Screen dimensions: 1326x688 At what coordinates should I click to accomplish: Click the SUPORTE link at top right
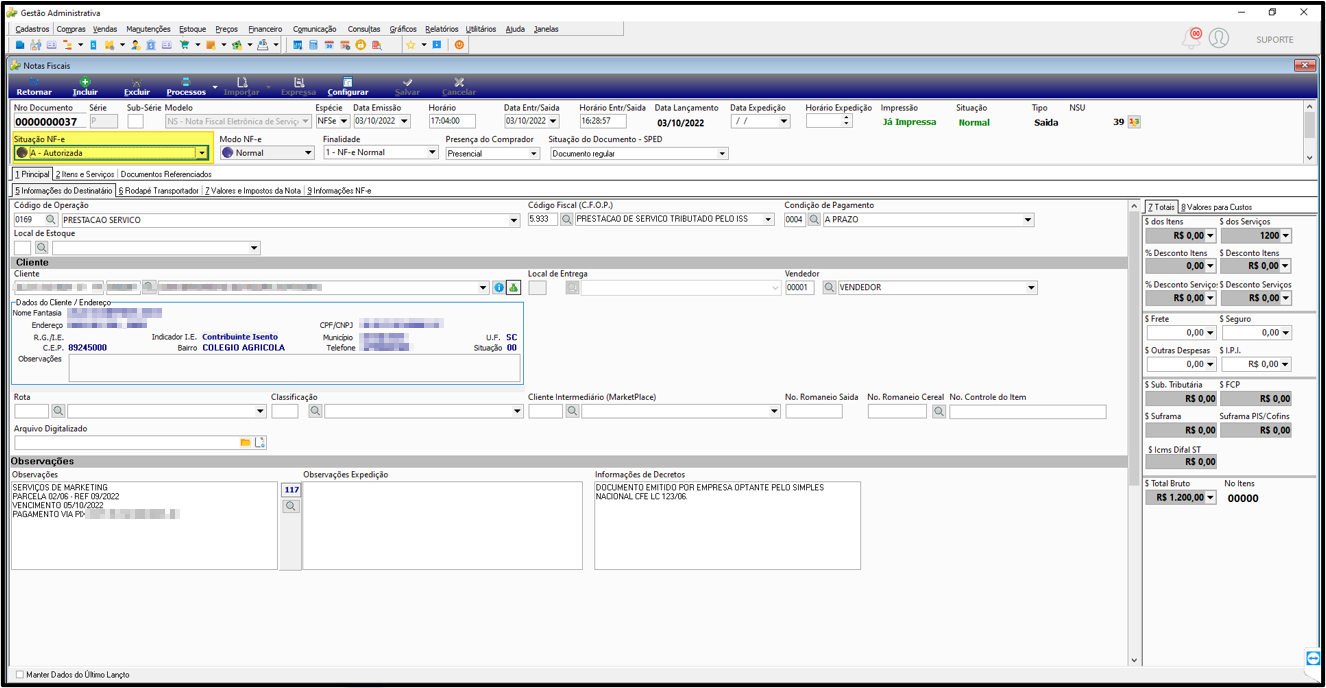(x=1275, y=39)
